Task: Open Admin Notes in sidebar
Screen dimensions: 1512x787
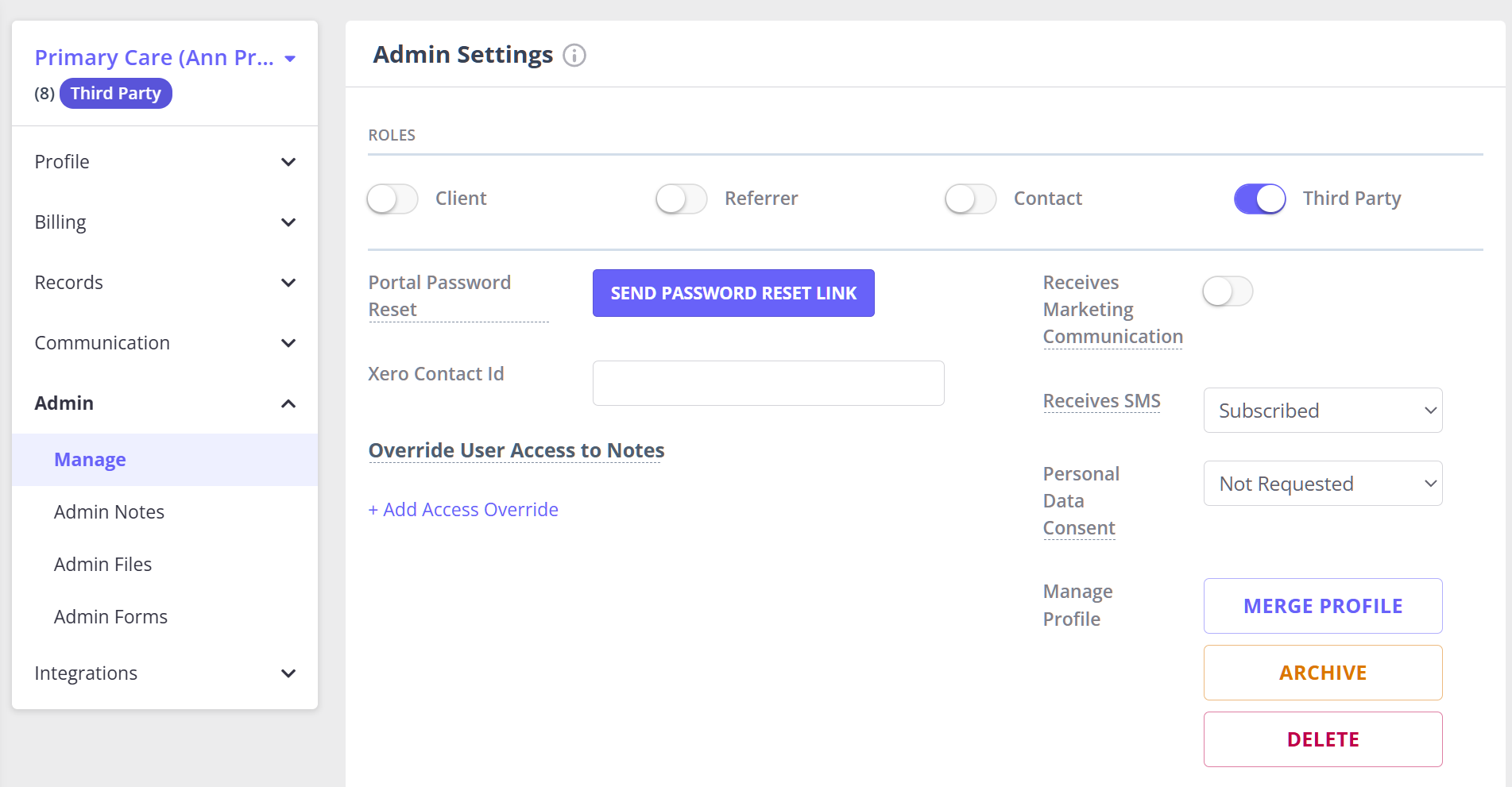Action: [x=109, y=512]
